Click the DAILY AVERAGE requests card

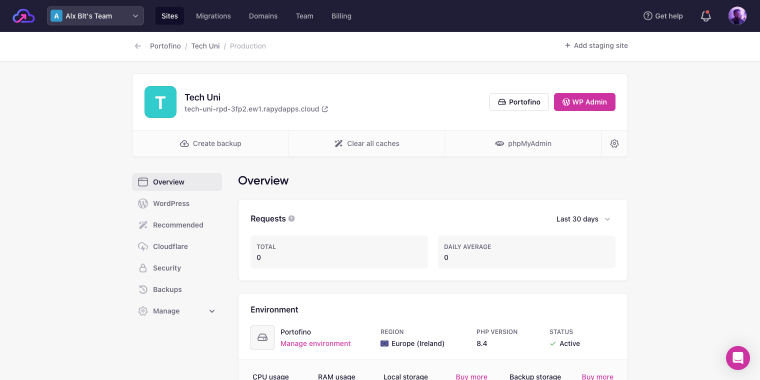pos(527,252)
